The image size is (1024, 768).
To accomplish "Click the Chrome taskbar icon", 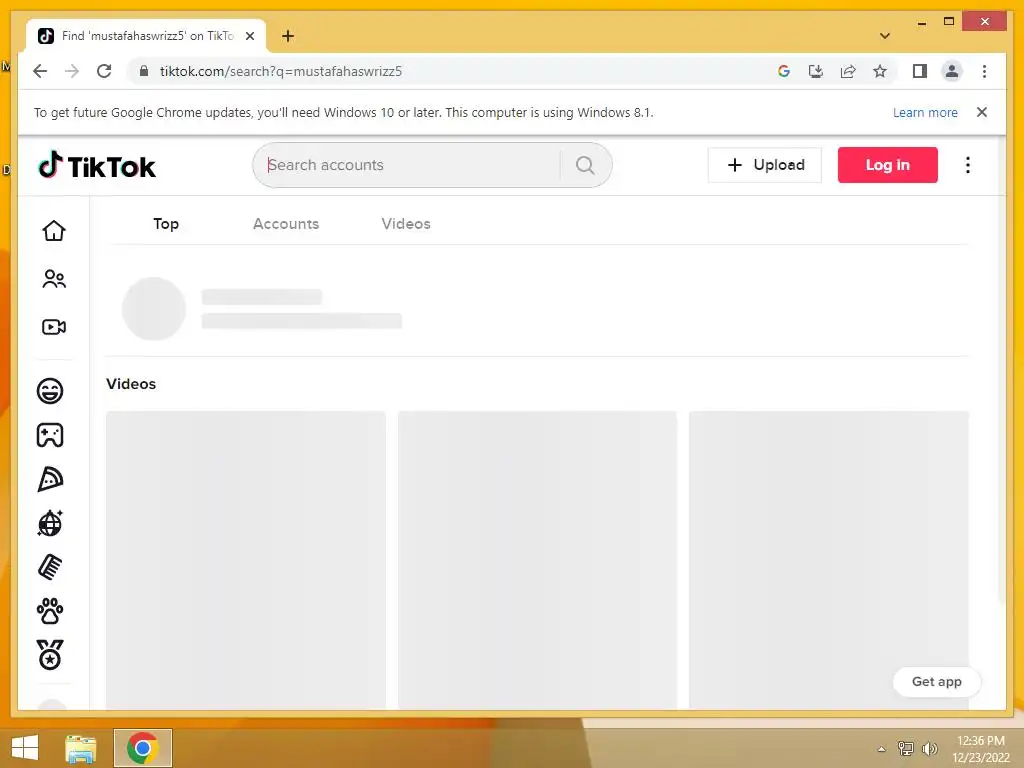I will pos(143,748).
